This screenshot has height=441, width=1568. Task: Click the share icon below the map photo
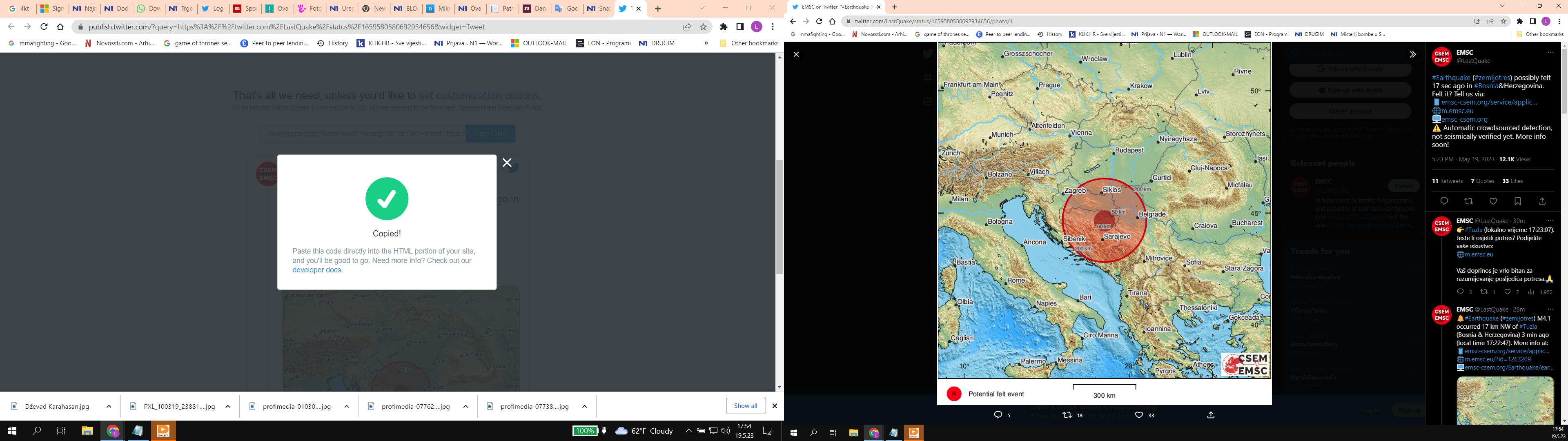click(x=1211, y=415)
